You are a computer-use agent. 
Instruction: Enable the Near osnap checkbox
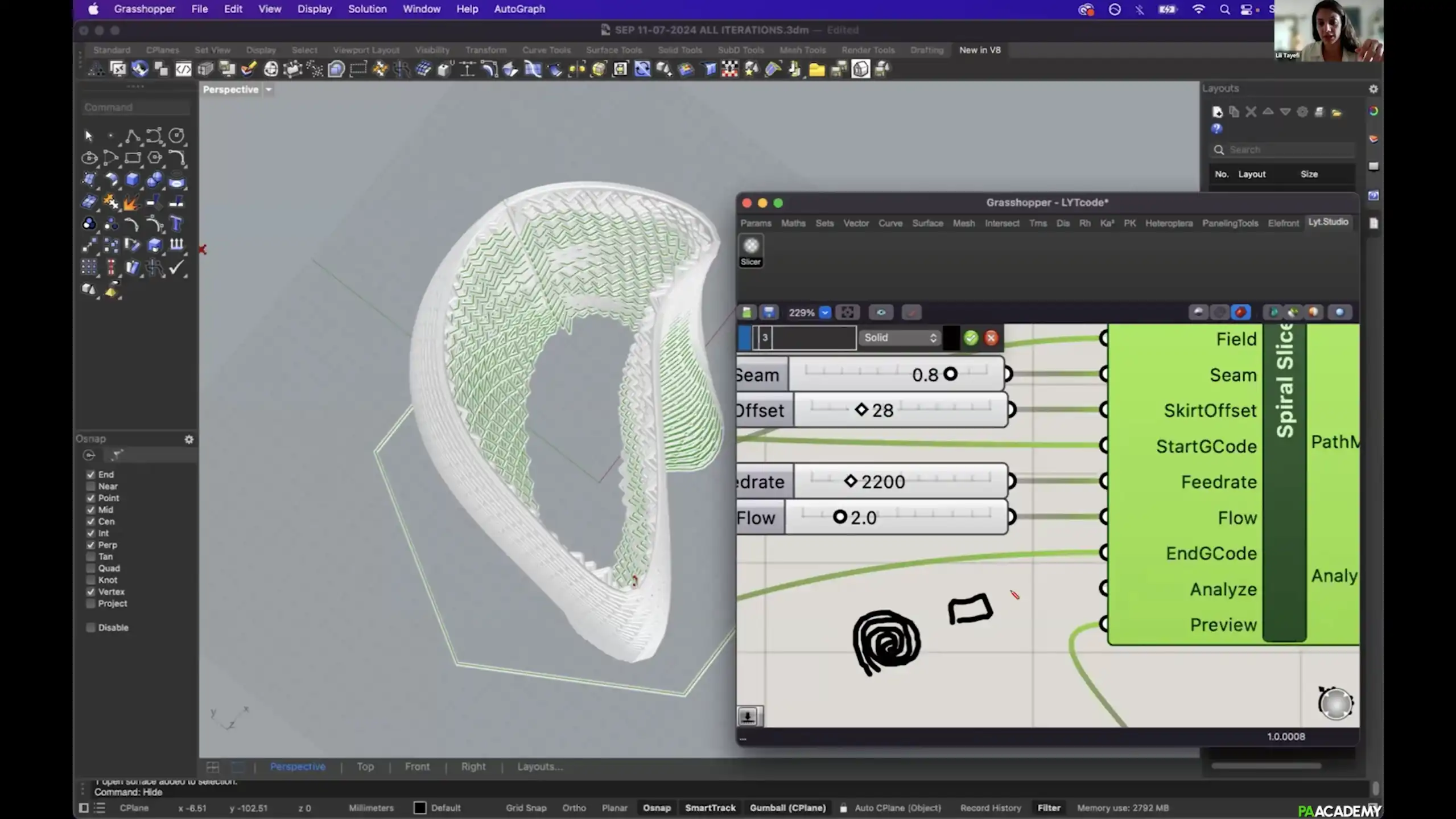91,487
